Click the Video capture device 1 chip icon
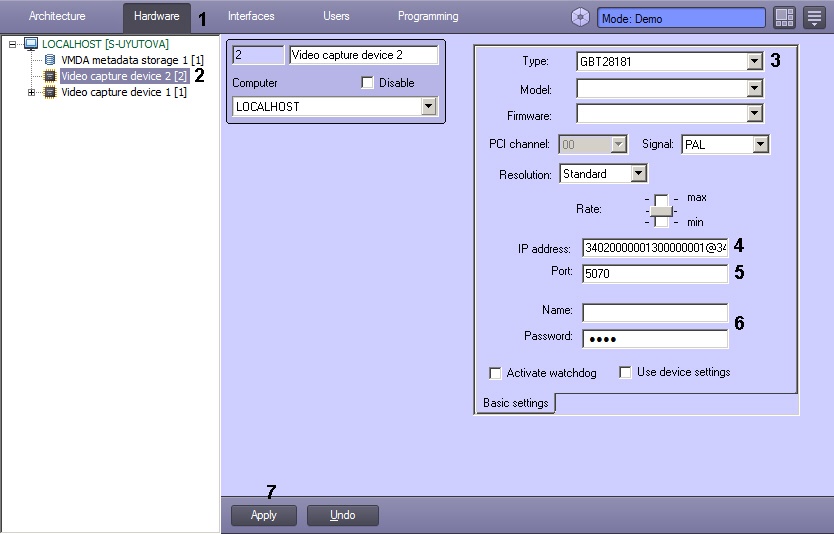This screenshot has height=534, width=834. coord(50,92)
